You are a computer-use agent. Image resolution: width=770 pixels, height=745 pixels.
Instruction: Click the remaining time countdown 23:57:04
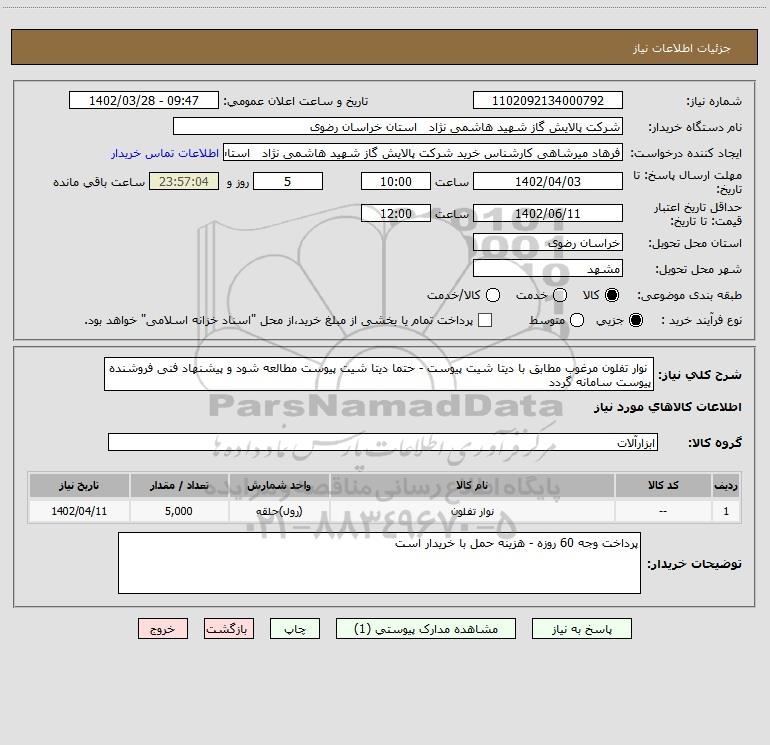point(184,181)
